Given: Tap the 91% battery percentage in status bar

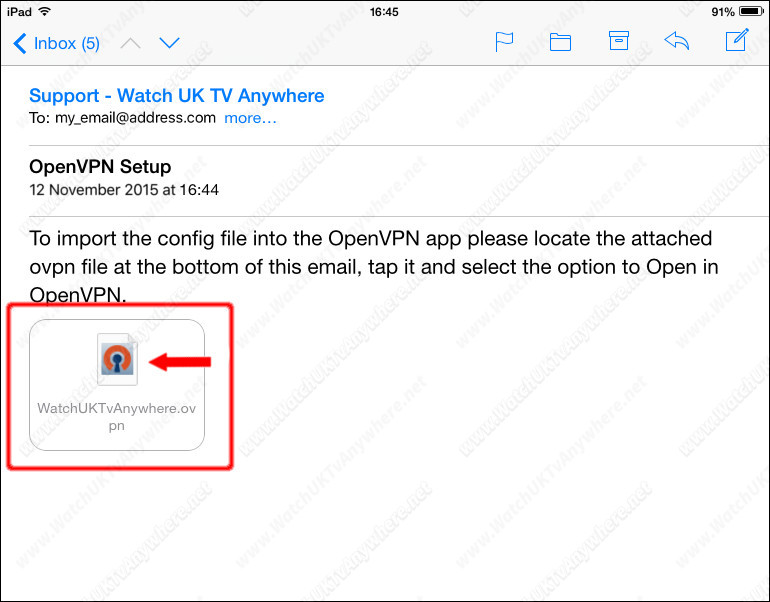Looking at the screenshot, I should (x=723, y=12).
